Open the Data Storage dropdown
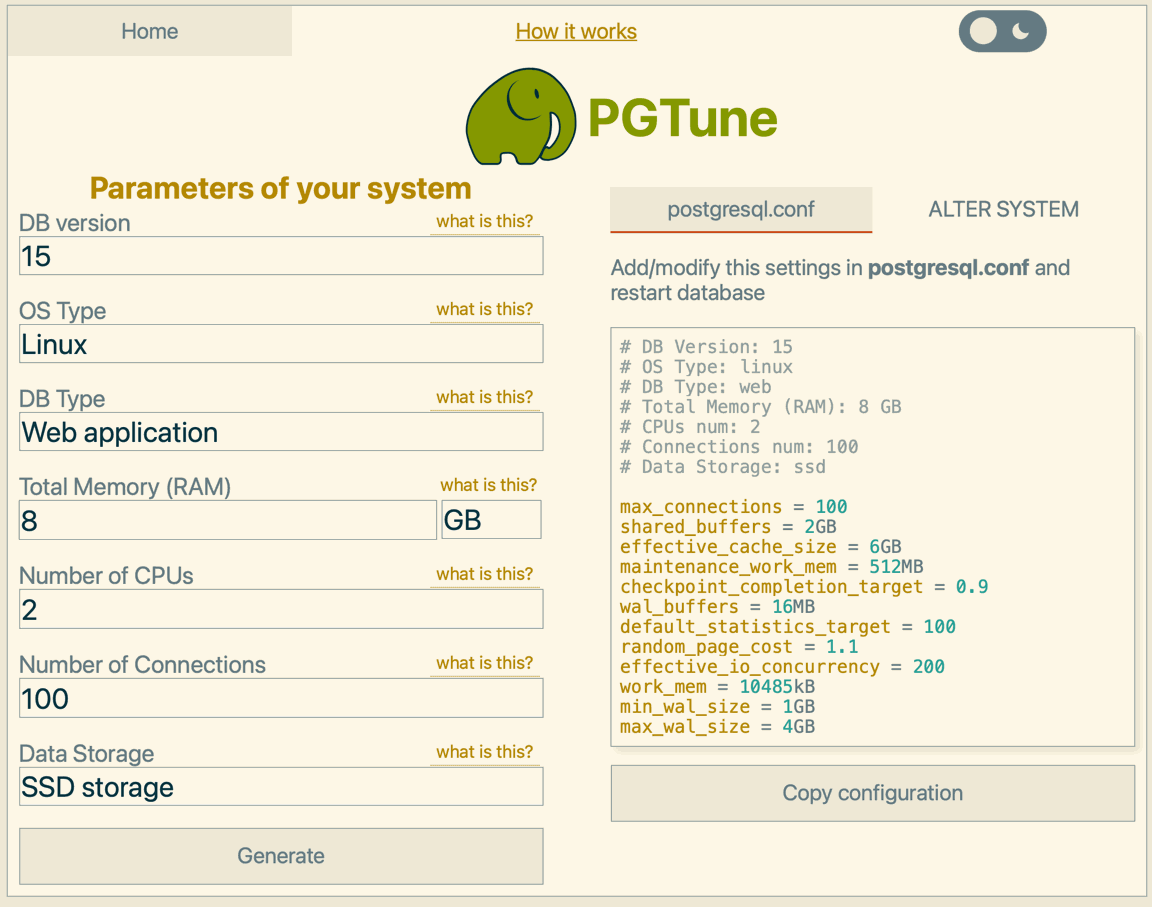This screenshot has height=907, width=1152. point(281,787)
